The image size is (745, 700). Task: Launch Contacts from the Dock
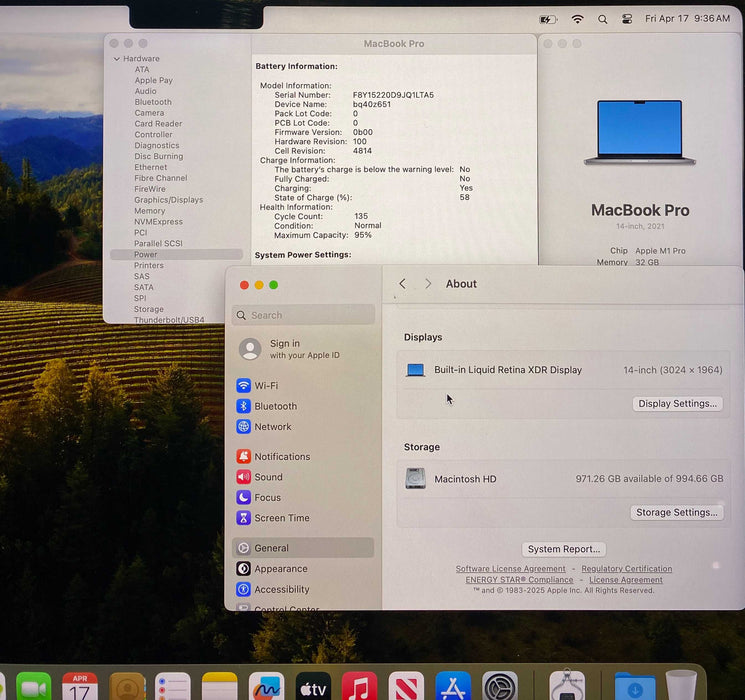coord(127,687)
